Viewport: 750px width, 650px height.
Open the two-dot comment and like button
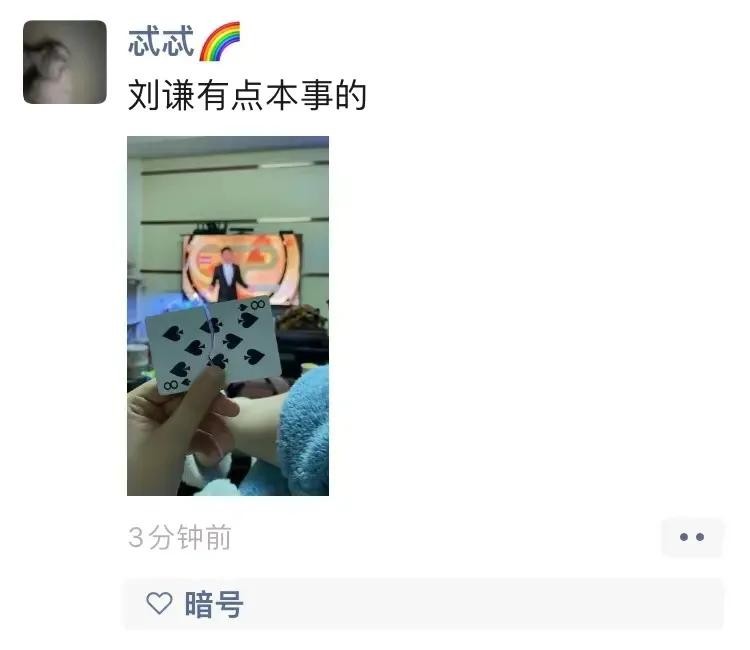point(692,537)
